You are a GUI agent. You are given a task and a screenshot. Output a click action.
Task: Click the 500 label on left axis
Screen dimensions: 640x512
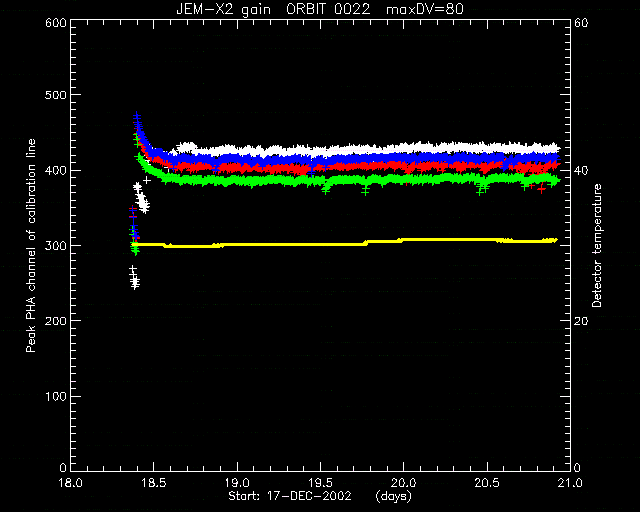tap(56, 95)
